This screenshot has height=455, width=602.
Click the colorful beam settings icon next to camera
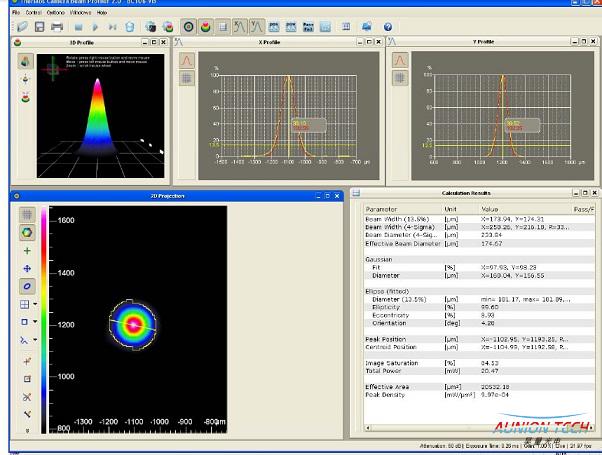[x=168, y=27]
